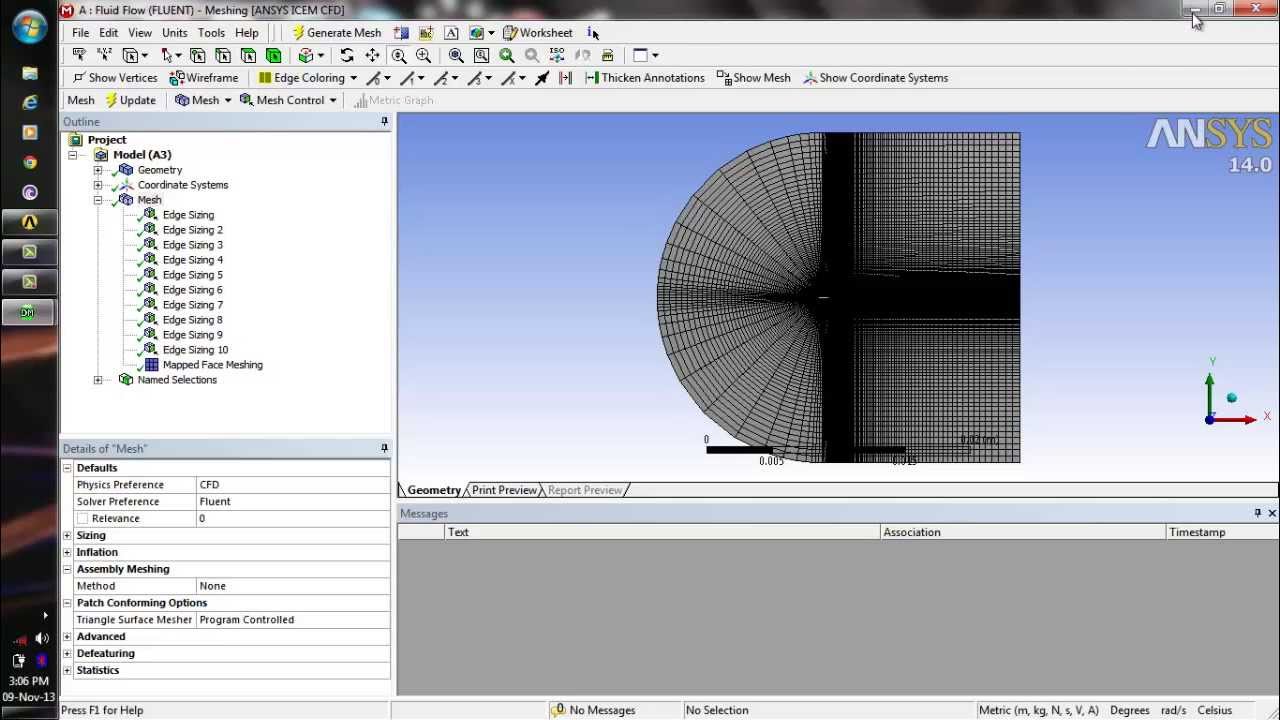
Task: Set the ISO view icon
Action: 557,56
